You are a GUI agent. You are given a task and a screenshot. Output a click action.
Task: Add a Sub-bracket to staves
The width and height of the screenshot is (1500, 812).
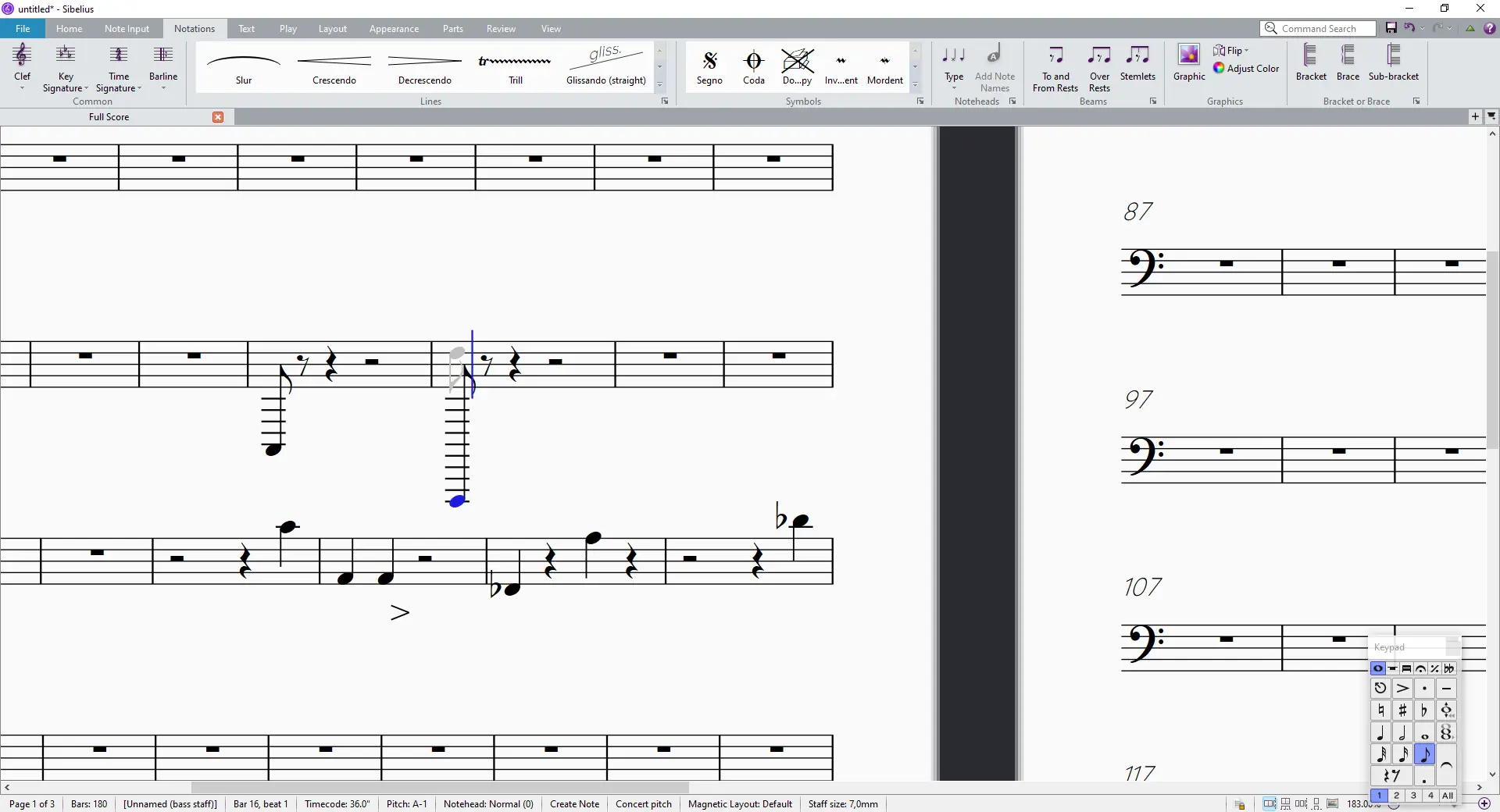[x=1394, y=62]
